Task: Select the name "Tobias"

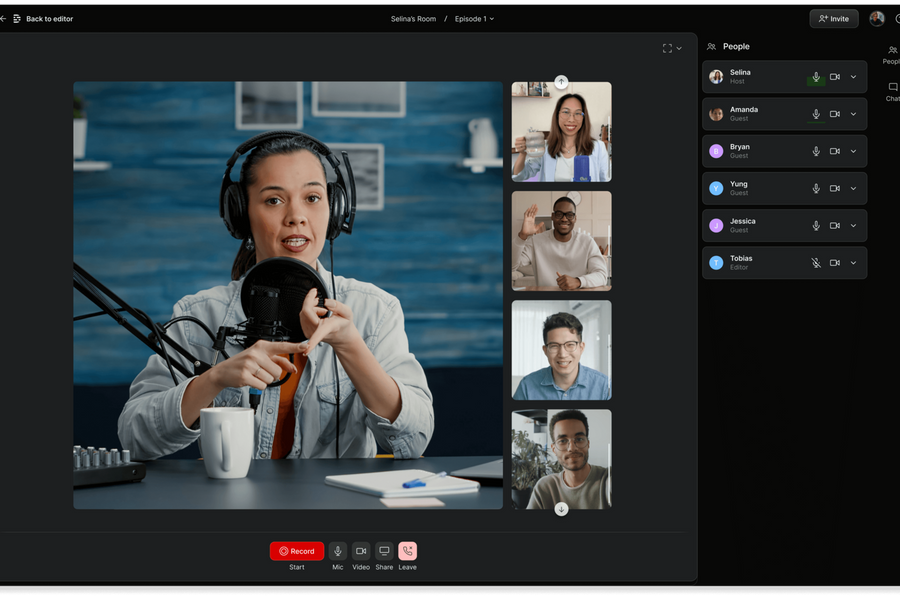Action: (x=741, y=258)
